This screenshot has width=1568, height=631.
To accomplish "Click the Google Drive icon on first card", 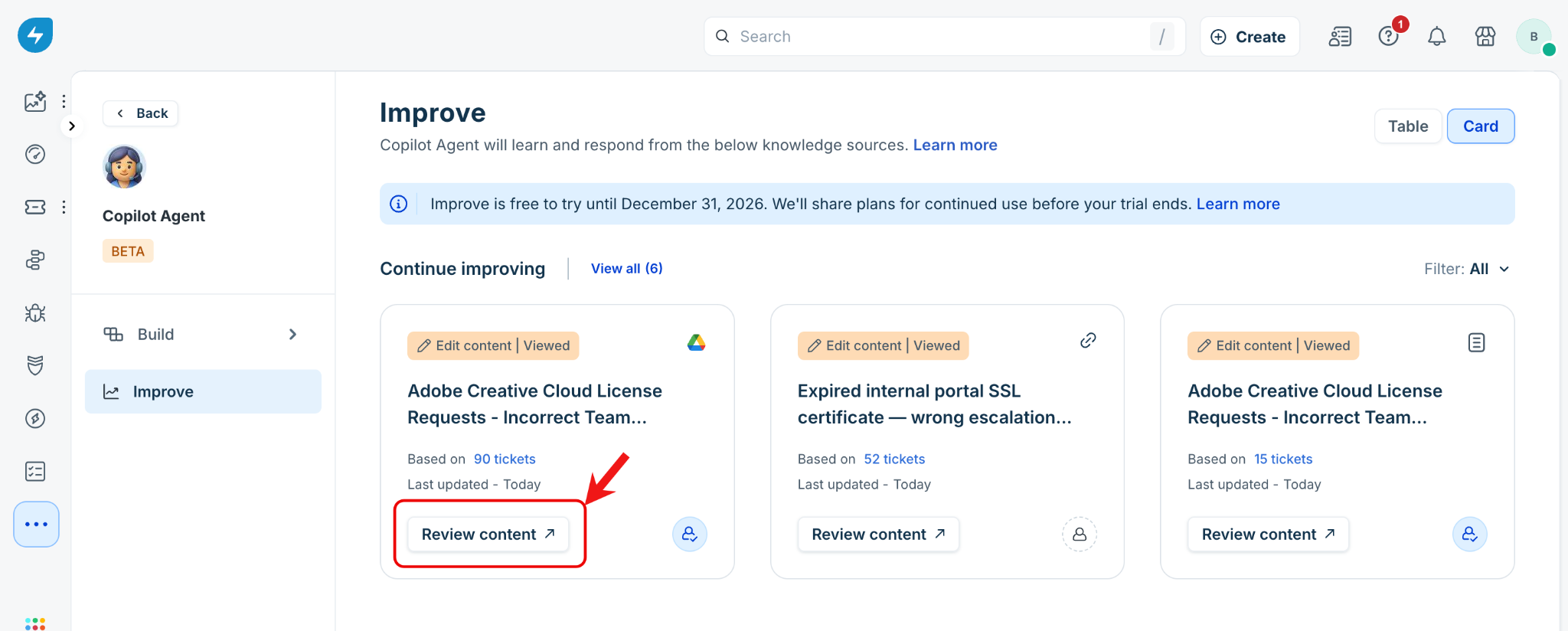I will pos(696,342).
